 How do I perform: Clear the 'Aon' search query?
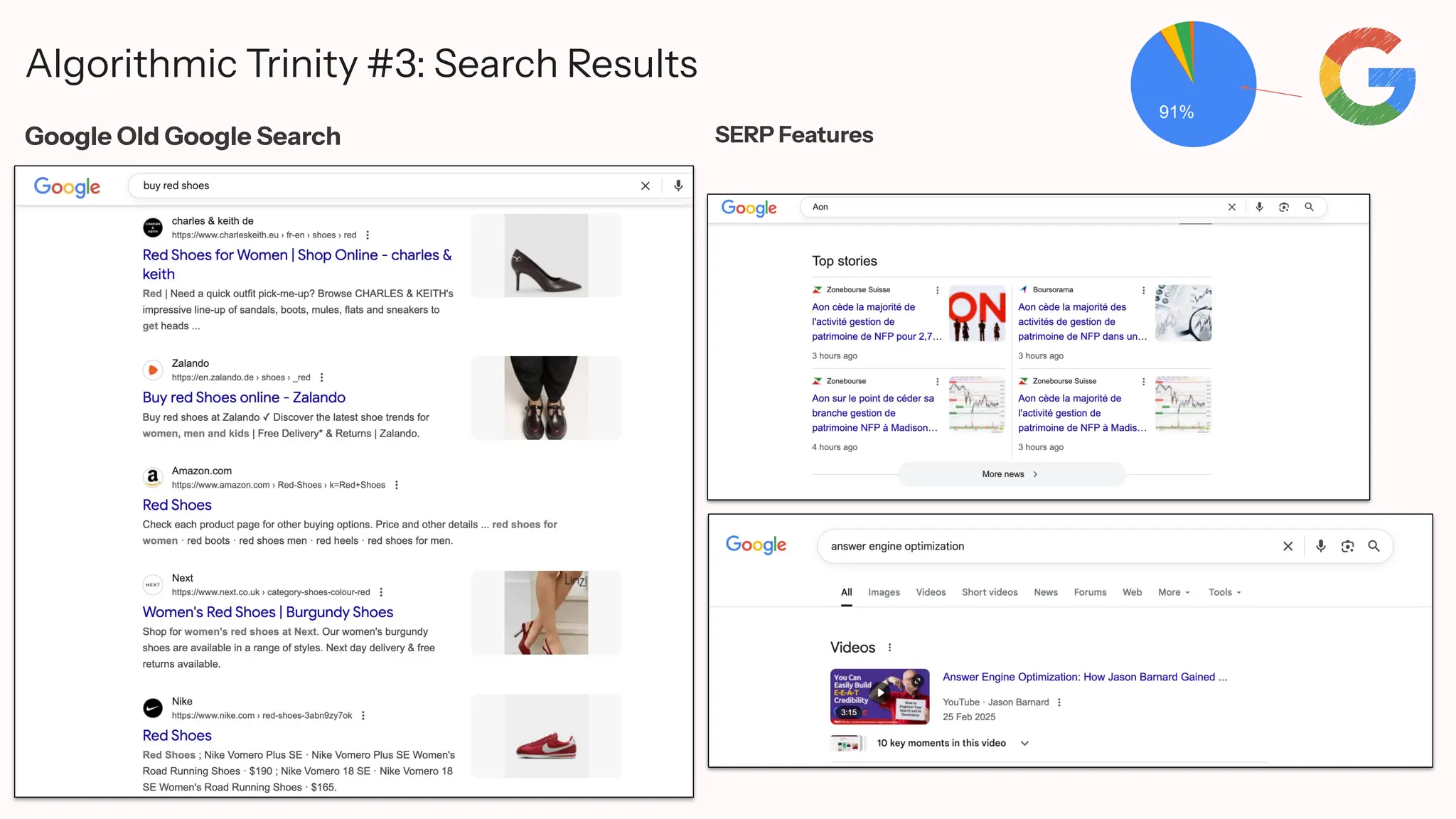[x=1232, y=207]
